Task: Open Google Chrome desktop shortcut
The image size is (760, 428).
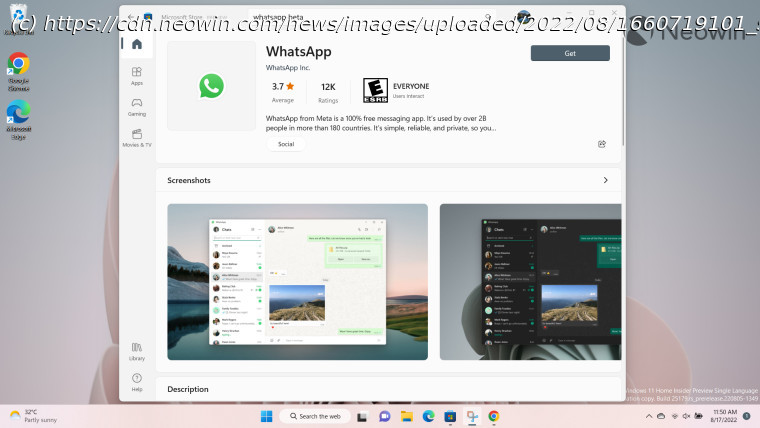Action: pos(18,72)
